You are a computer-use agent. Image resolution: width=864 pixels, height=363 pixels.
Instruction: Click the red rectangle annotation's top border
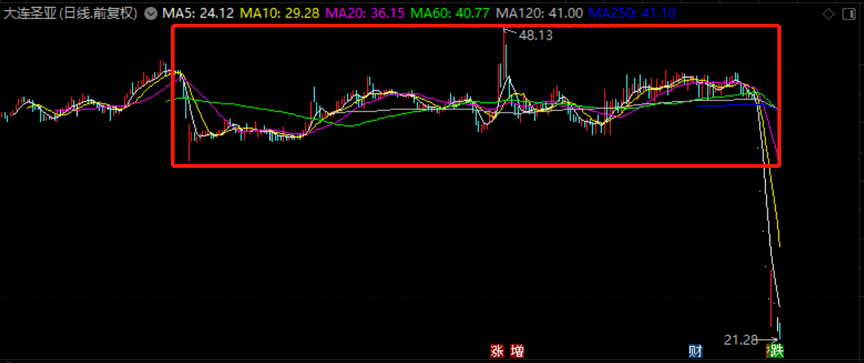coord(477,25)
